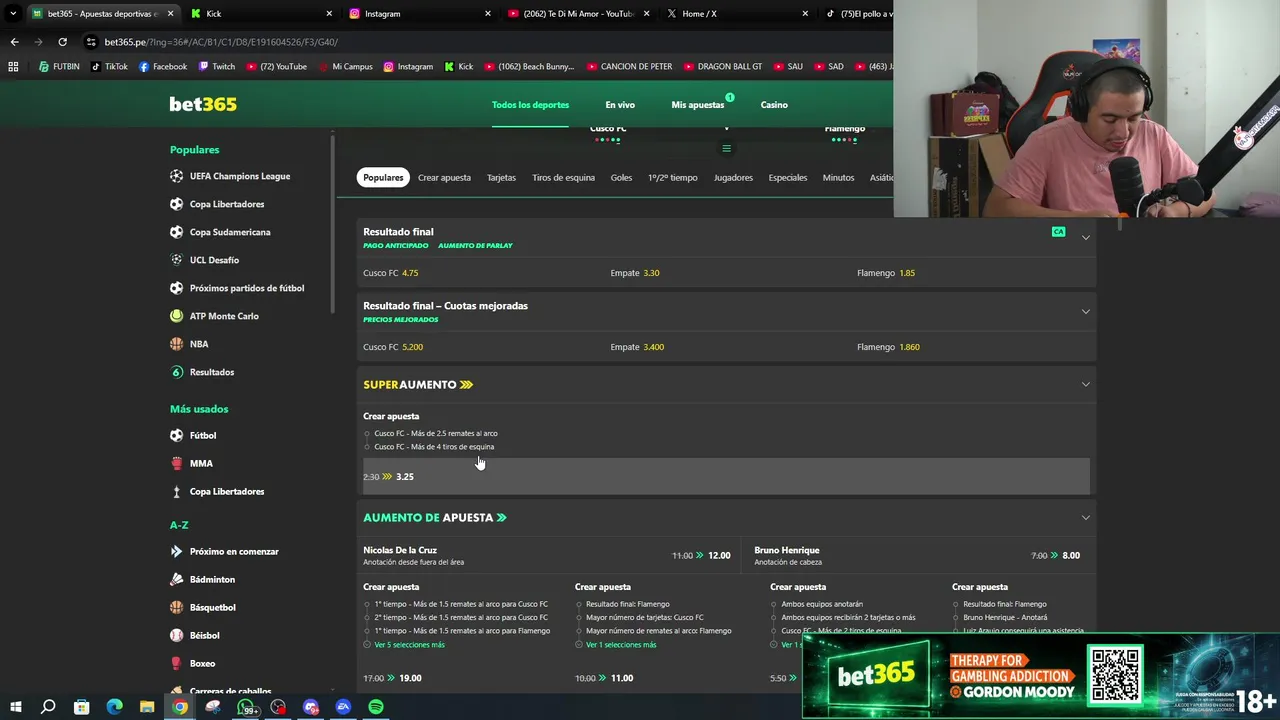Open Chrome apps grid in bookmarks bar
Viewport: 1280px width, 720px height.
click(13, 67)
